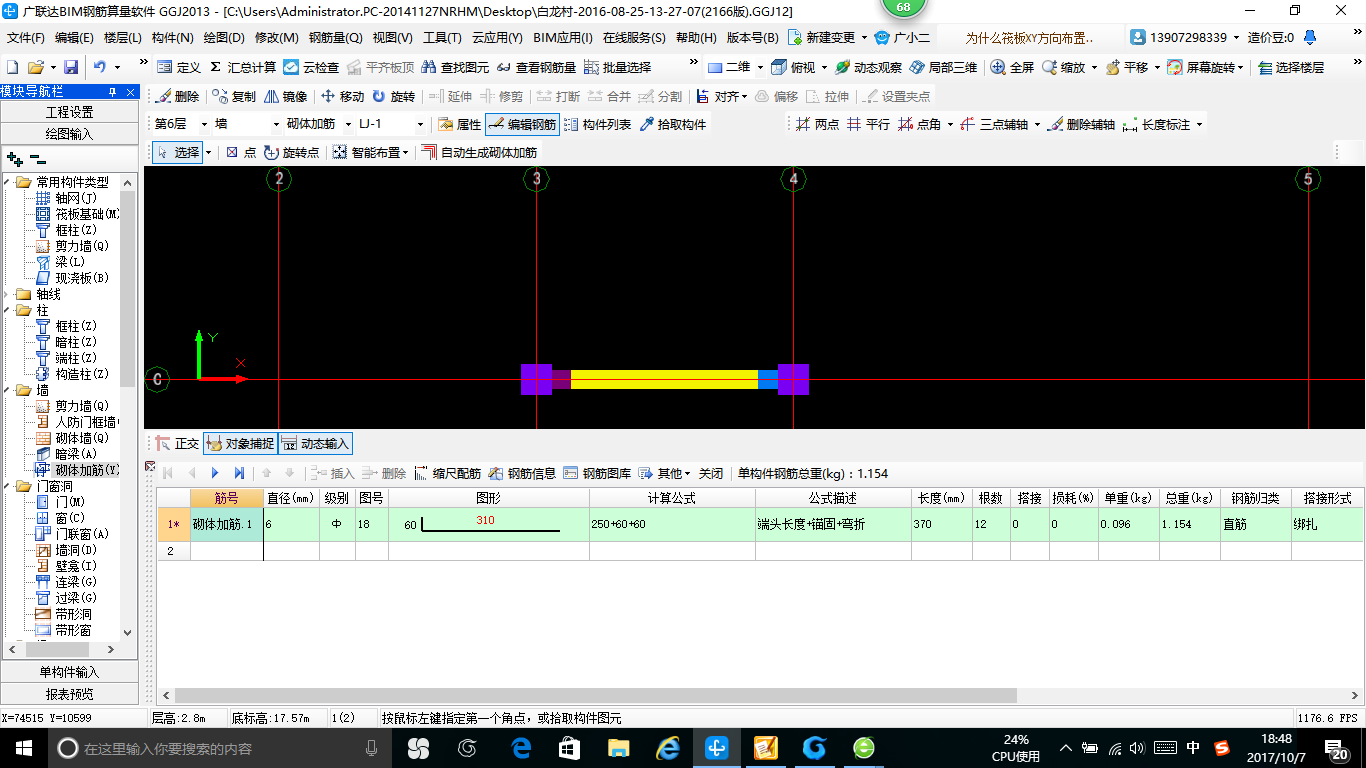The height and width of the screenshot is (768, 1366).
Task: Open 钢筋信息 rebar information
Action: [522, 473]
